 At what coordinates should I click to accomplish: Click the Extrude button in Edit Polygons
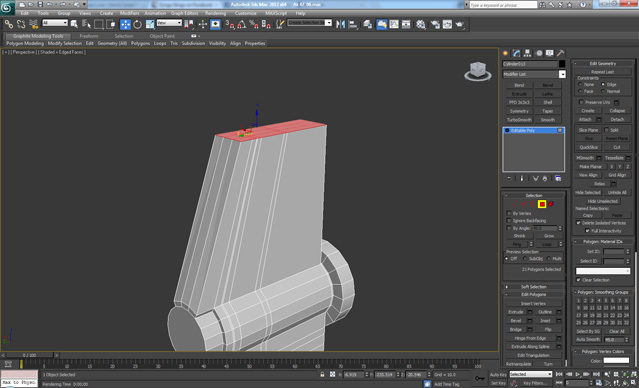point(516,312)
